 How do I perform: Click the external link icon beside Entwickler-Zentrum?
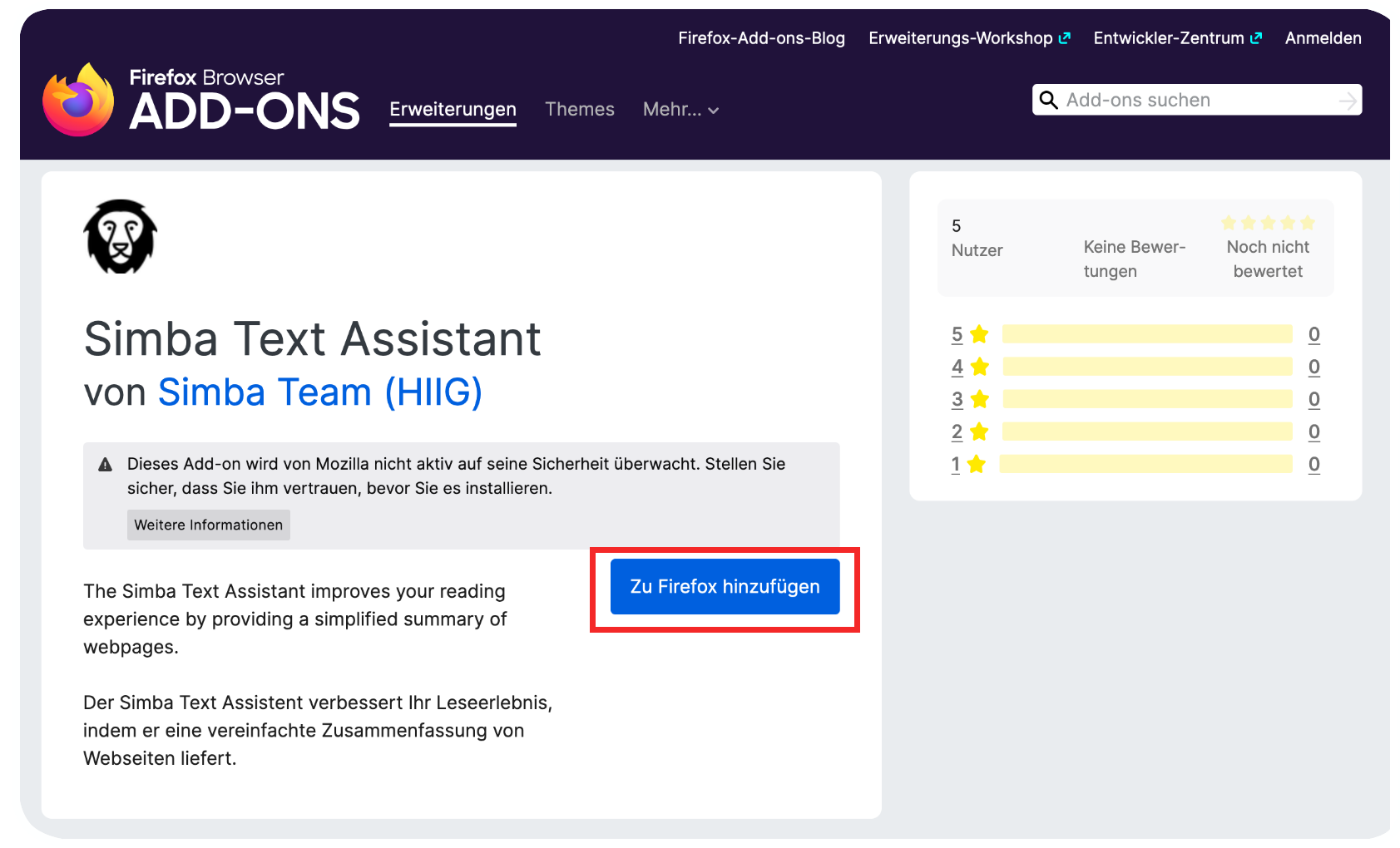(x=1256, y=38)
